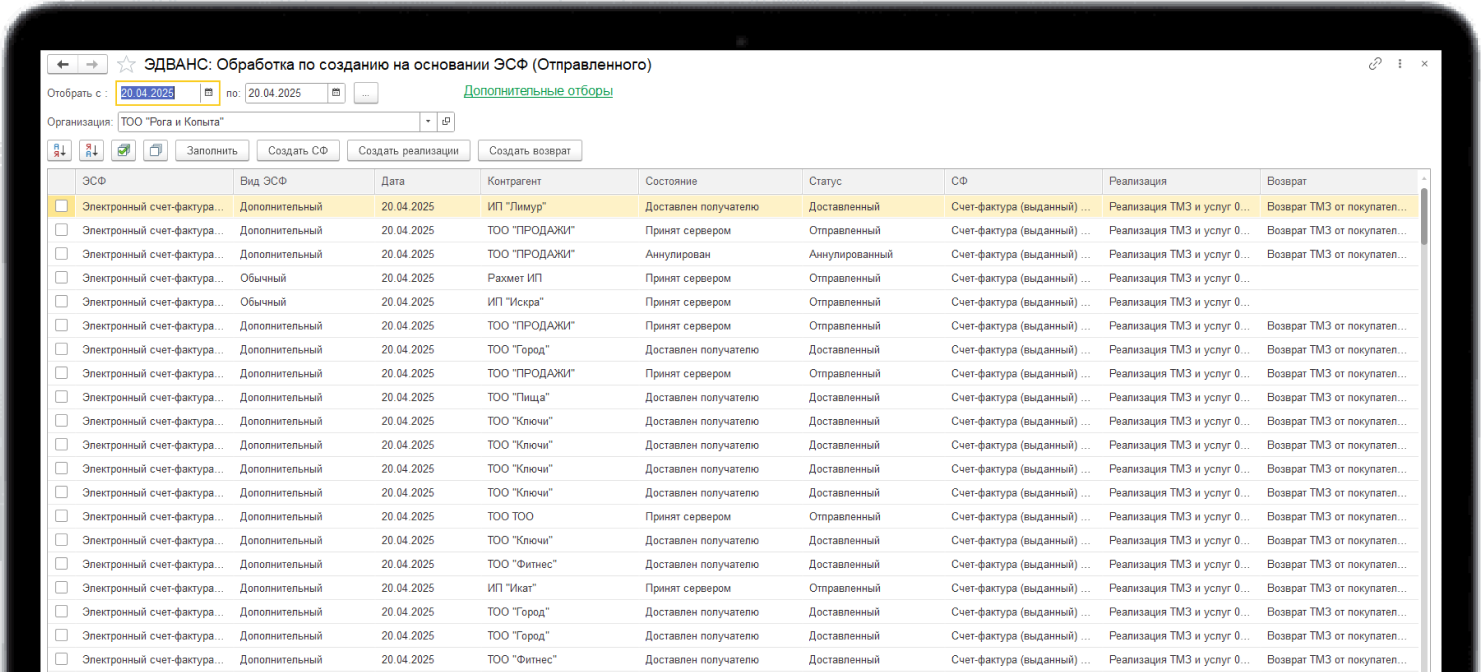The image size is (1482, 672).
Task: Tick the checkbox for ИП "Лимур" row
Action: 62,206
